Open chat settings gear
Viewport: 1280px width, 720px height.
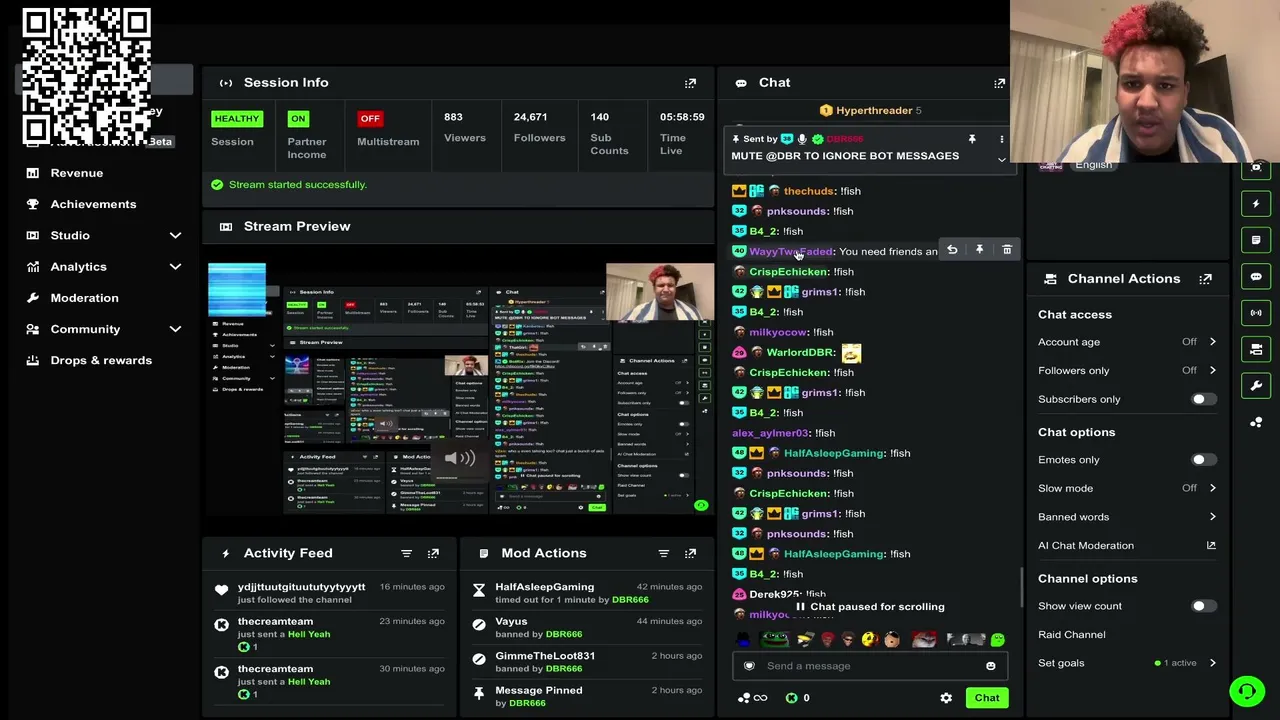946,698
